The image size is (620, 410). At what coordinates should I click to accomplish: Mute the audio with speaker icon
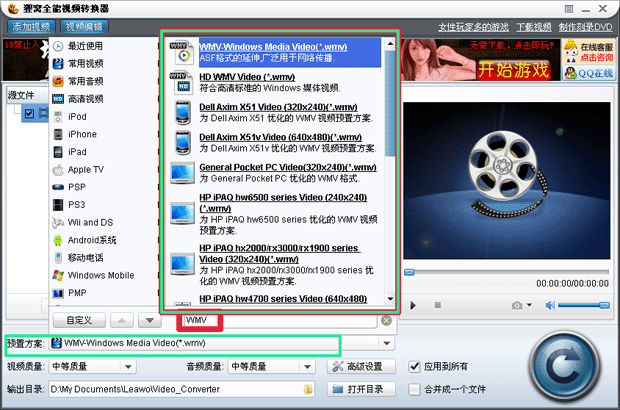pos(550,305)
